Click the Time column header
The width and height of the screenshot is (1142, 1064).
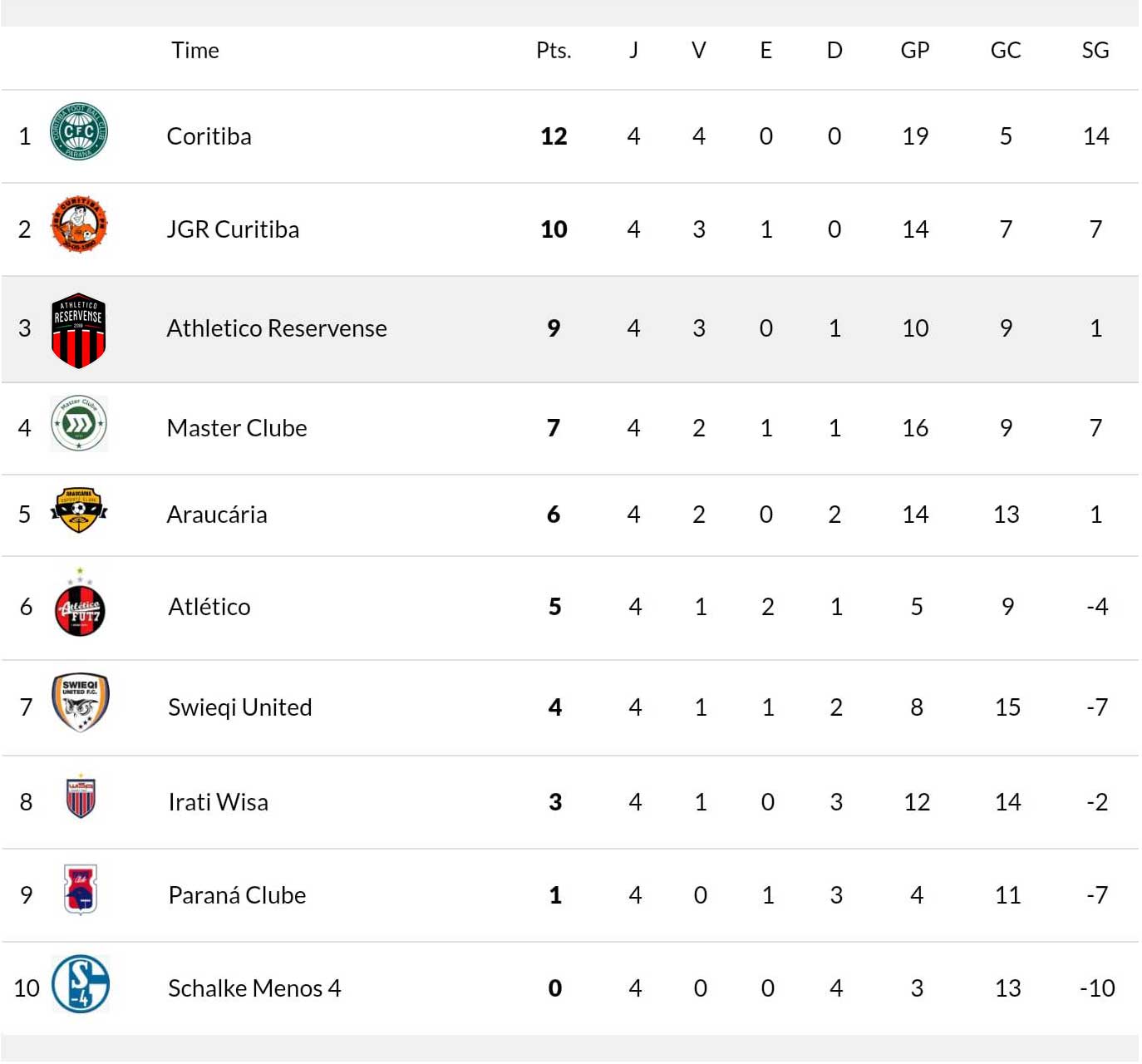(x=195, y=51)
